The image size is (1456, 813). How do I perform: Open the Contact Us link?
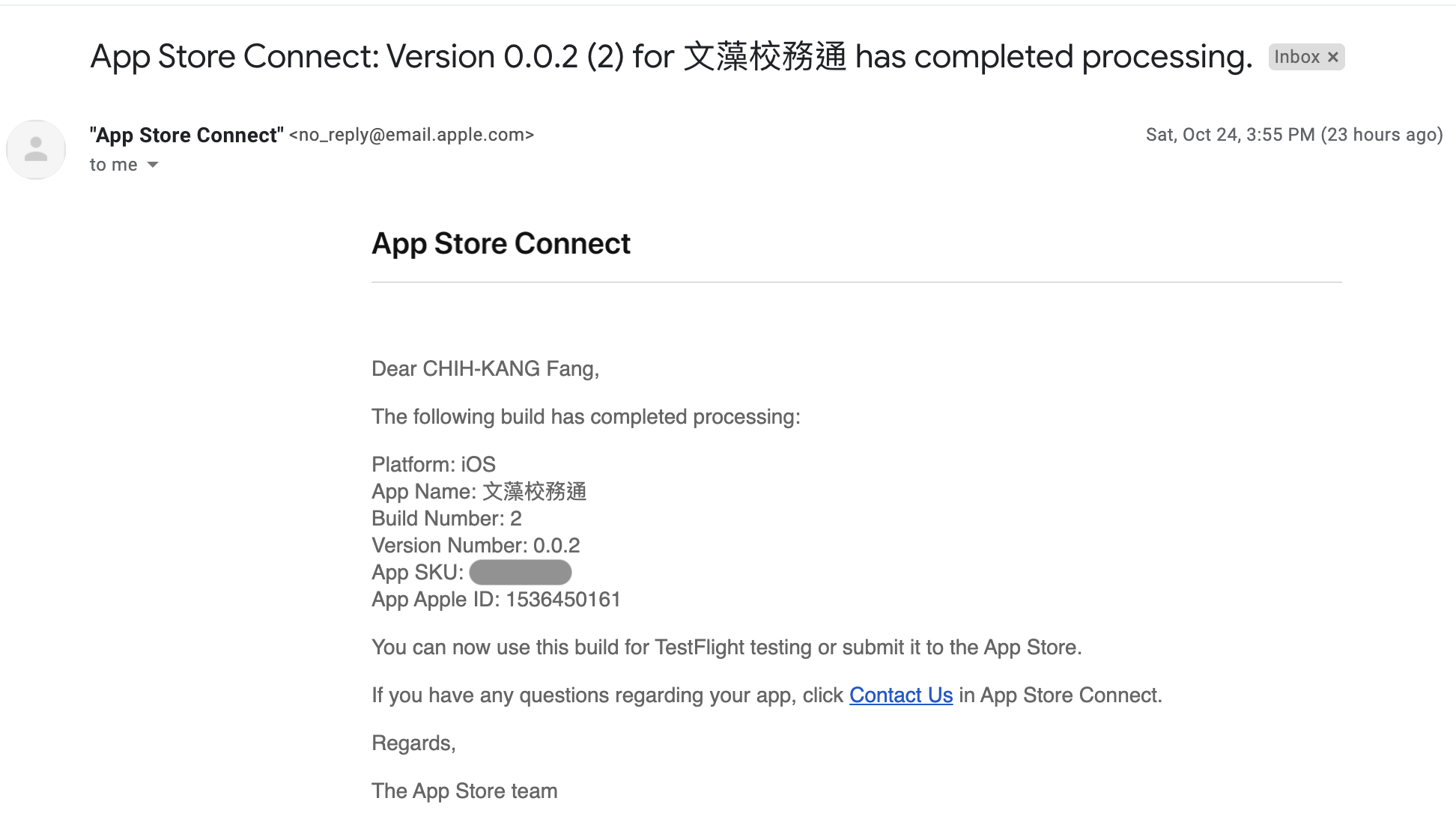tap(900, 695)
